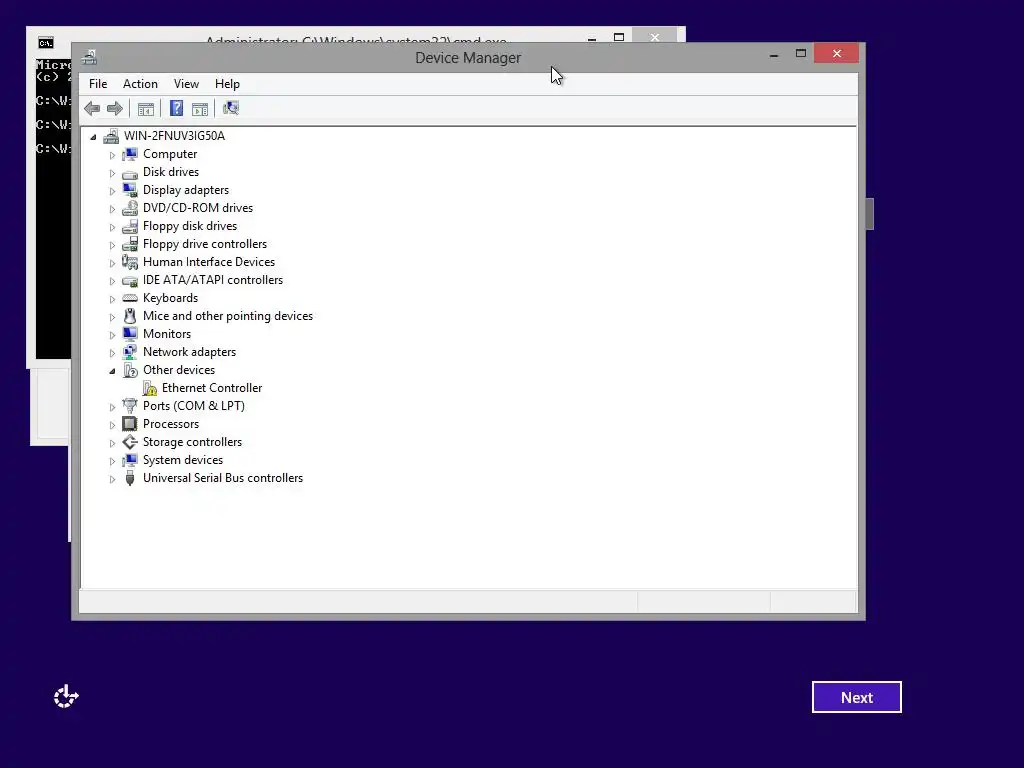Select the Floppy disk drives label
1024x768 pixels.
click(x=190, y=226)
